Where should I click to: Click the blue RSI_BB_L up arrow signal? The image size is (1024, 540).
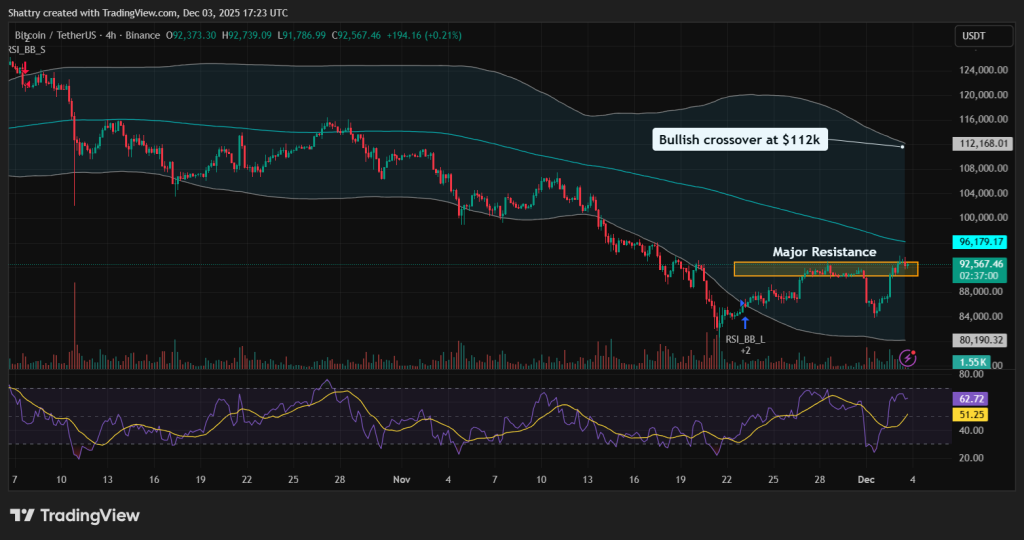(x=744, y=322)
